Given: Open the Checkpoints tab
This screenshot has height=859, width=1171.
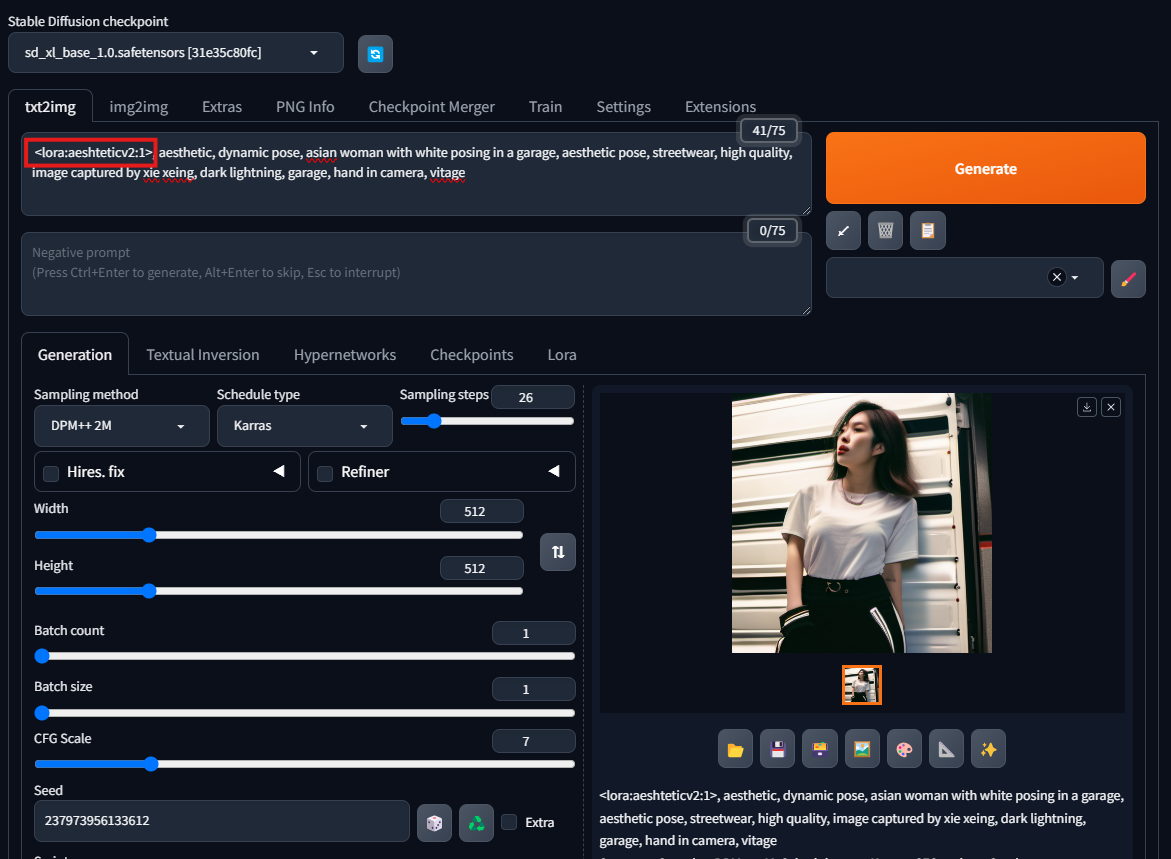Looking at the screenshot, I should coord(472,355).
